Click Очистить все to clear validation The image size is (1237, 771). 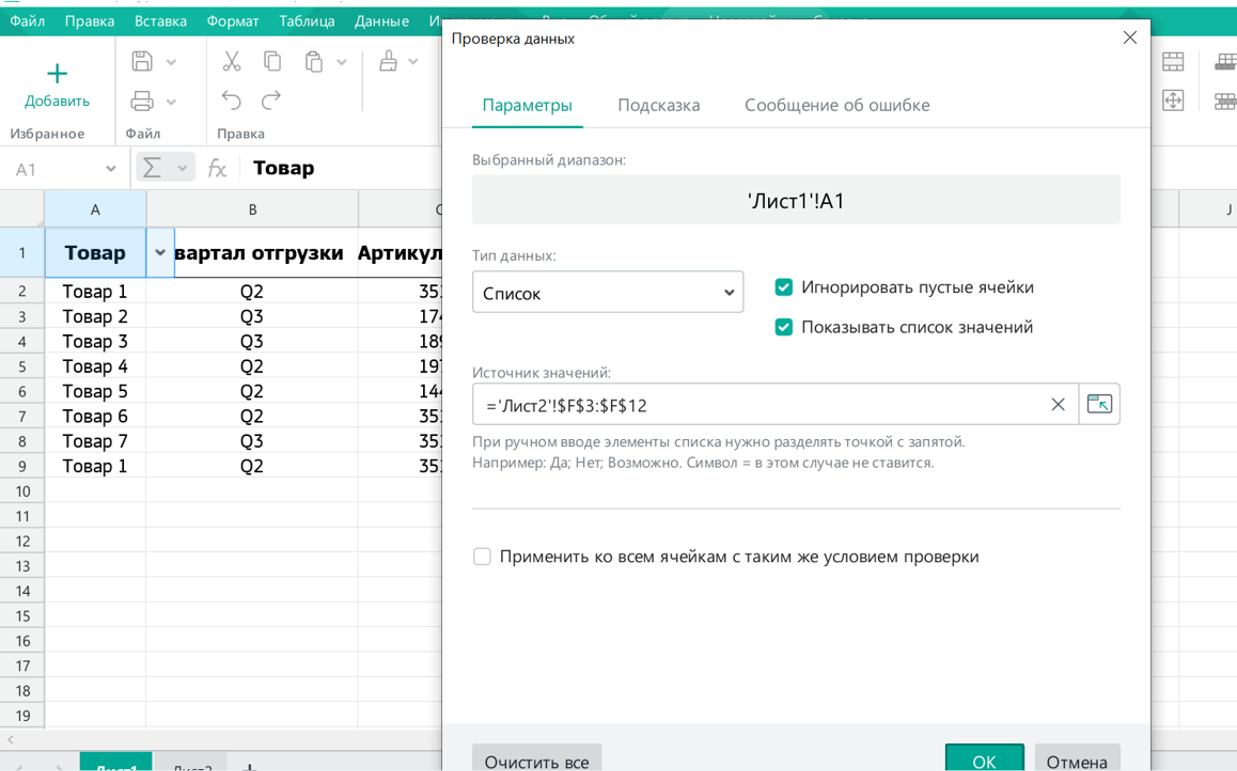pyautogui.click(x=537, y=758)
